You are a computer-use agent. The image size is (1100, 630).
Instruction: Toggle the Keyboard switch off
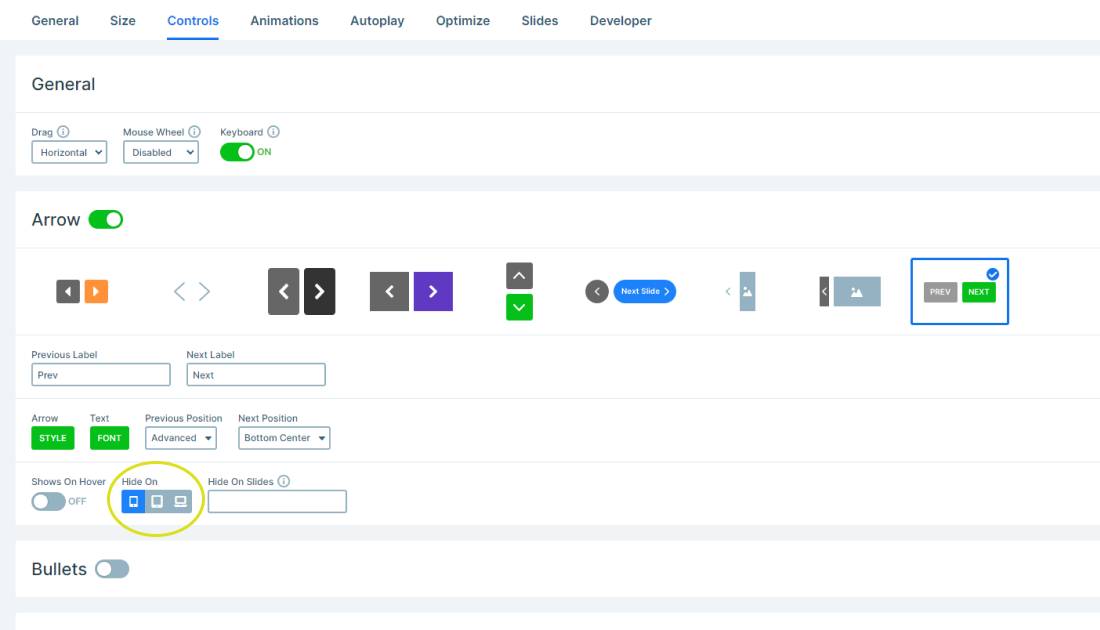237,152
